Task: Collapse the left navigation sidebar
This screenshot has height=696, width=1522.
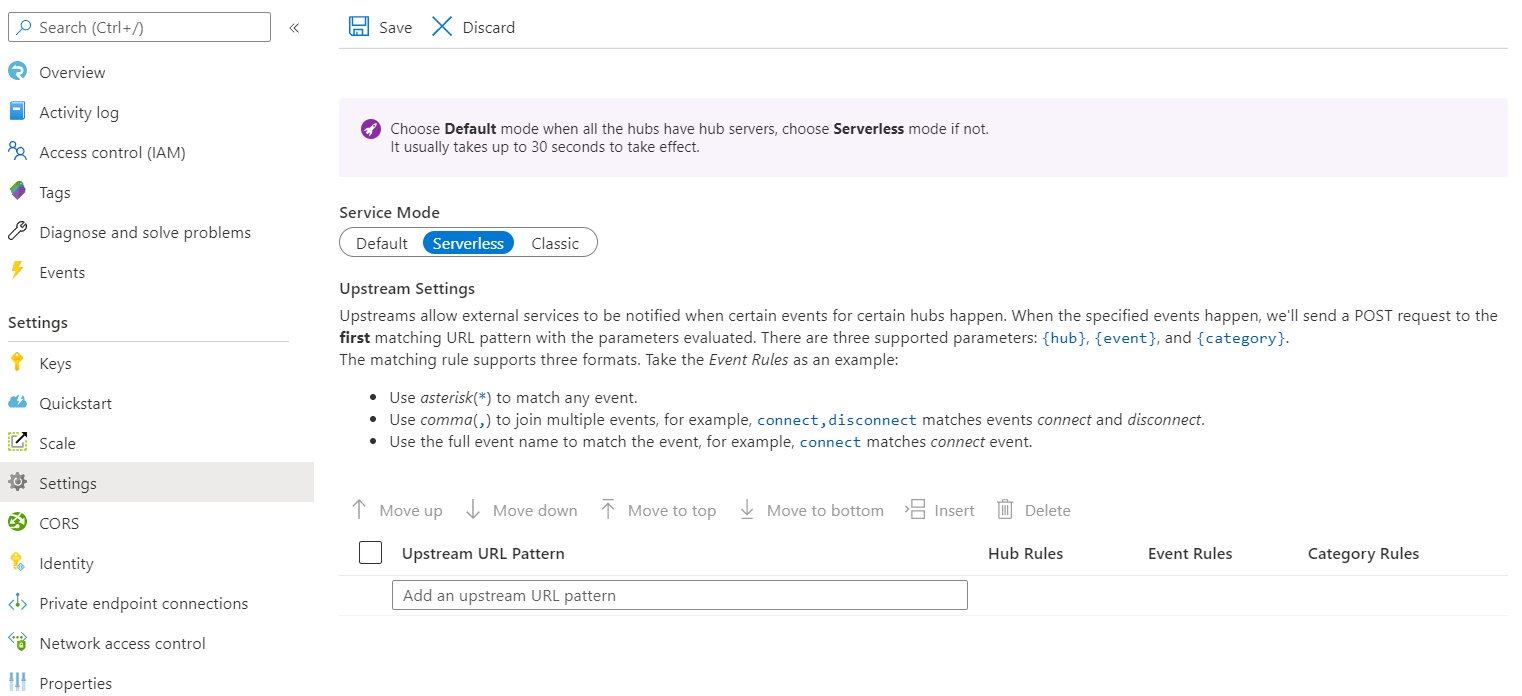Action: tap(293, 27)
